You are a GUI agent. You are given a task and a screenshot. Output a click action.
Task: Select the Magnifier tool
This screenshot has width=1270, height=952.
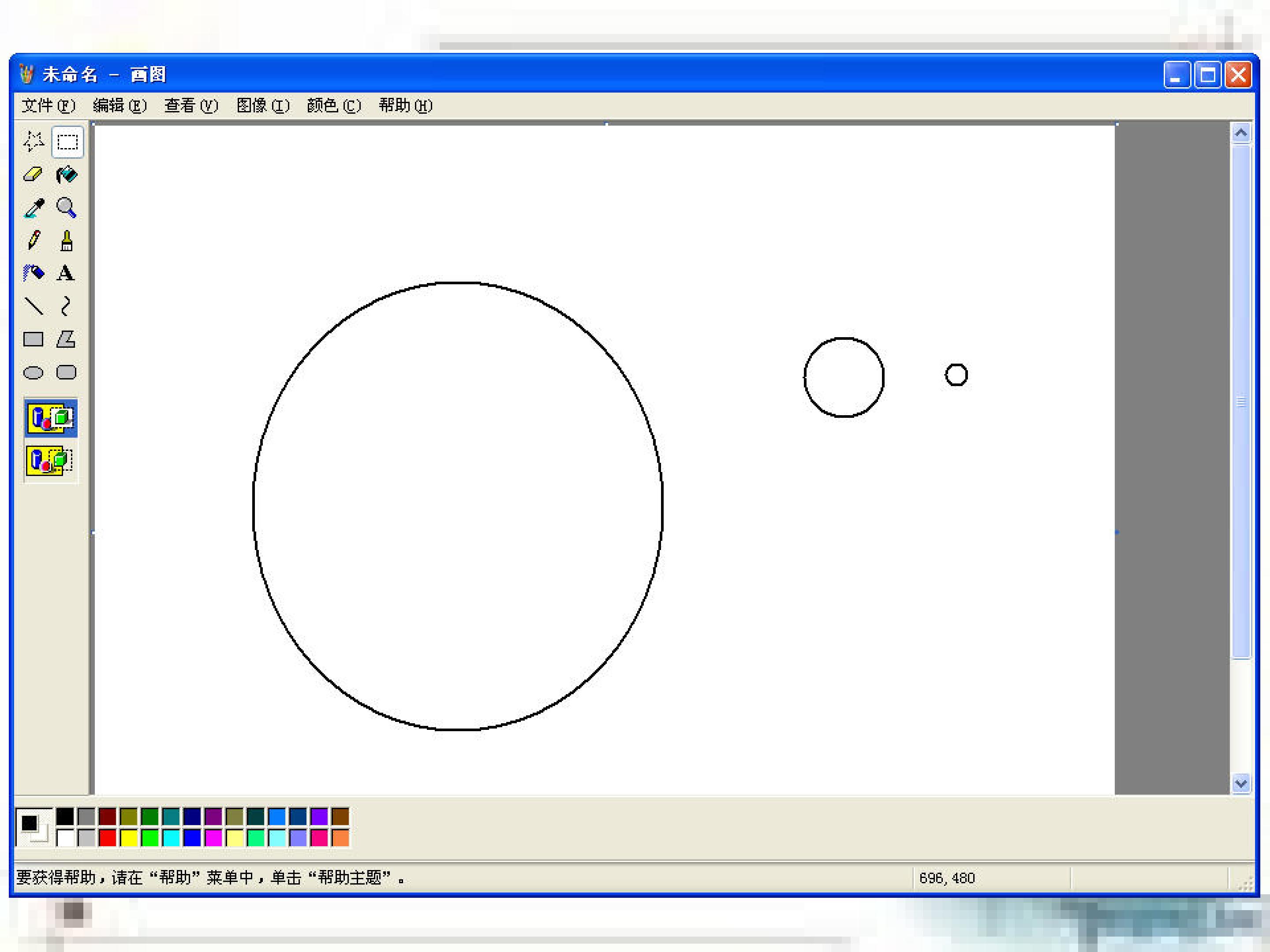click(67, 208)
